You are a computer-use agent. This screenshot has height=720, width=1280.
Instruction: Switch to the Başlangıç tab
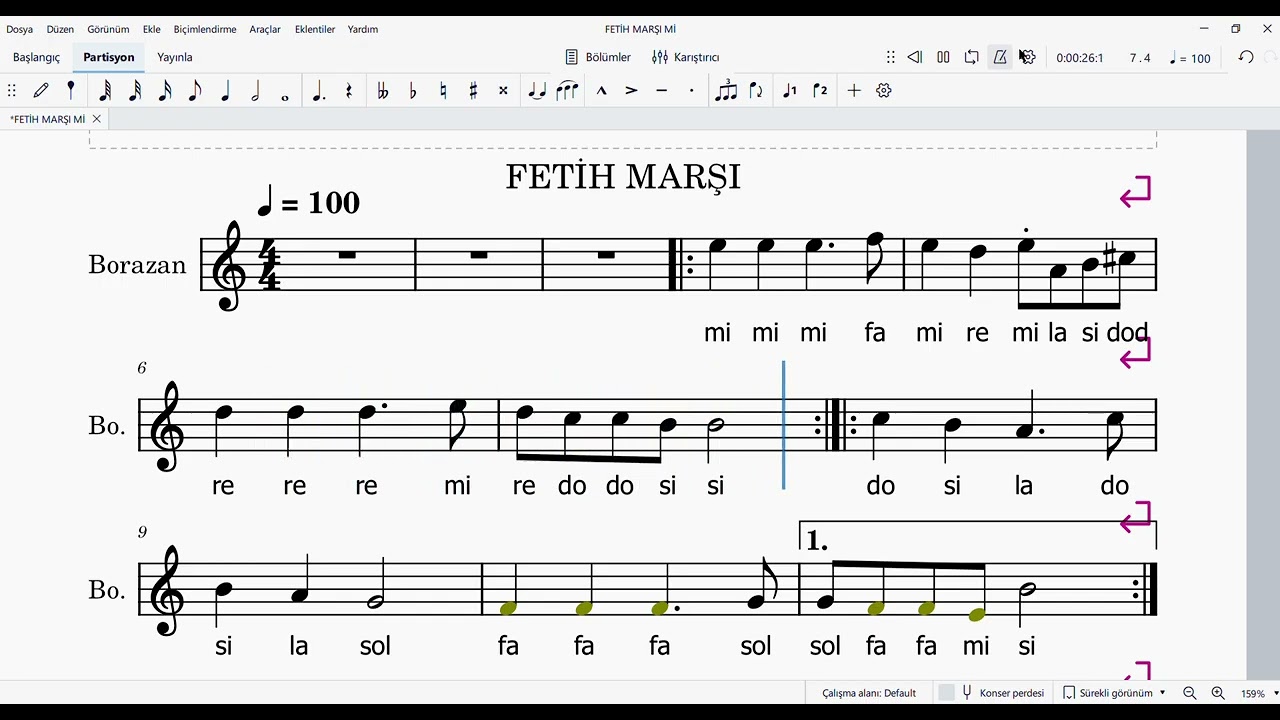37,57
